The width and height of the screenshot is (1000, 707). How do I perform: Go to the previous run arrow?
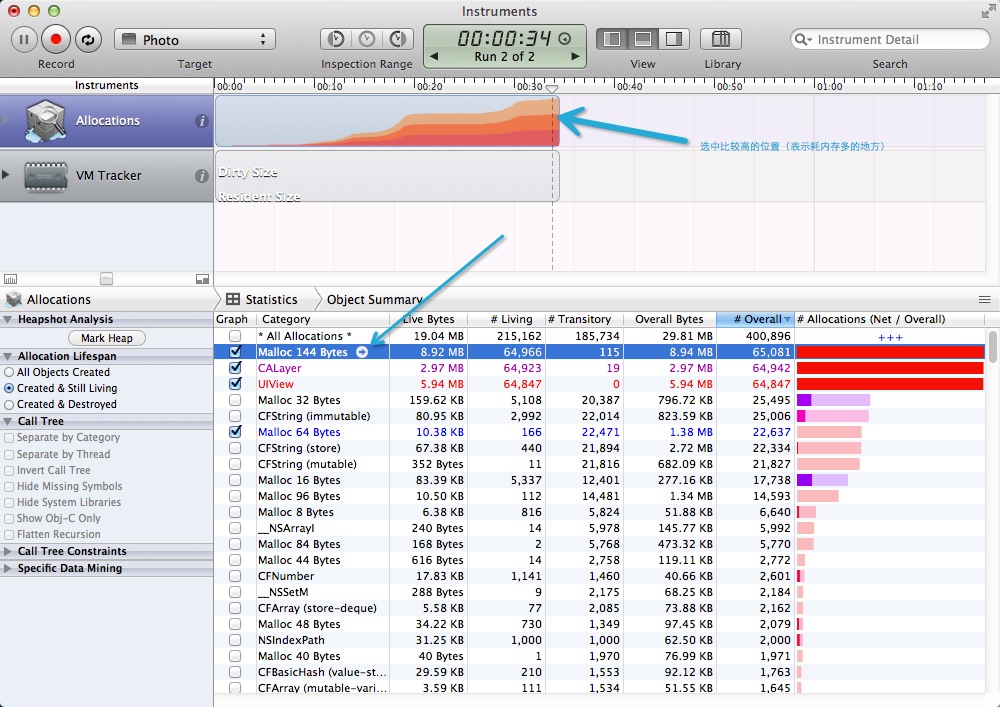point(434,56)
